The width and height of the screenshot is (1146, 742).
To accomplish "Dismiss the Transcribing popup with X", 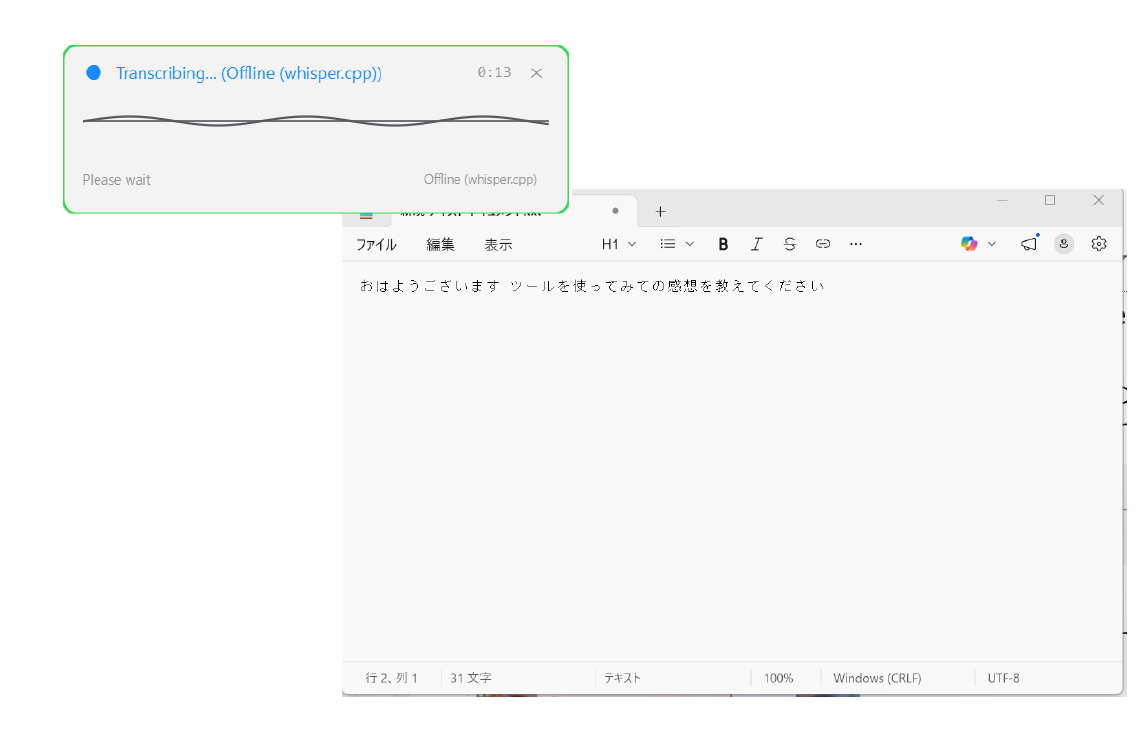I will point(536,73).
